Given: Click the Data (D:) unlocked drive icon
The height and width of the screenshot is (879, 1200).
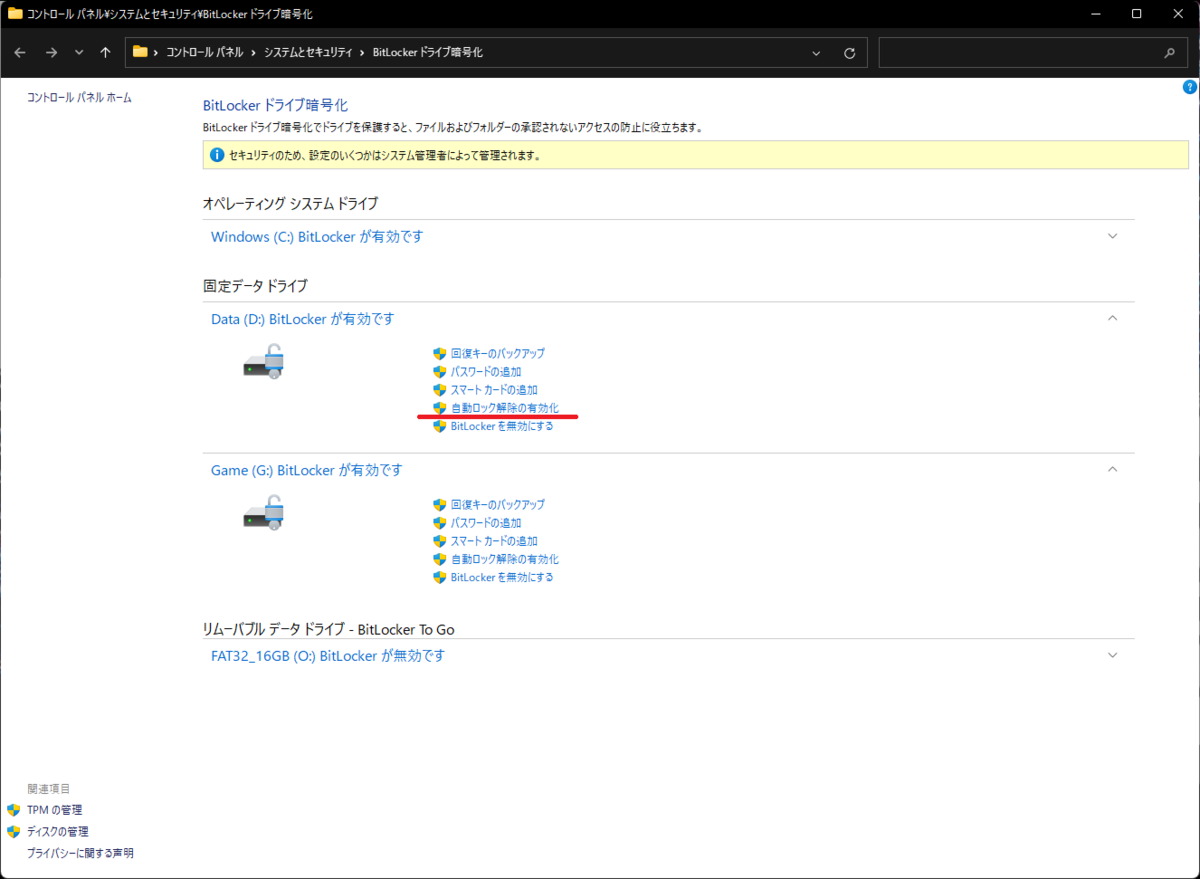Looking at the screenshot, I should [265, 361].
